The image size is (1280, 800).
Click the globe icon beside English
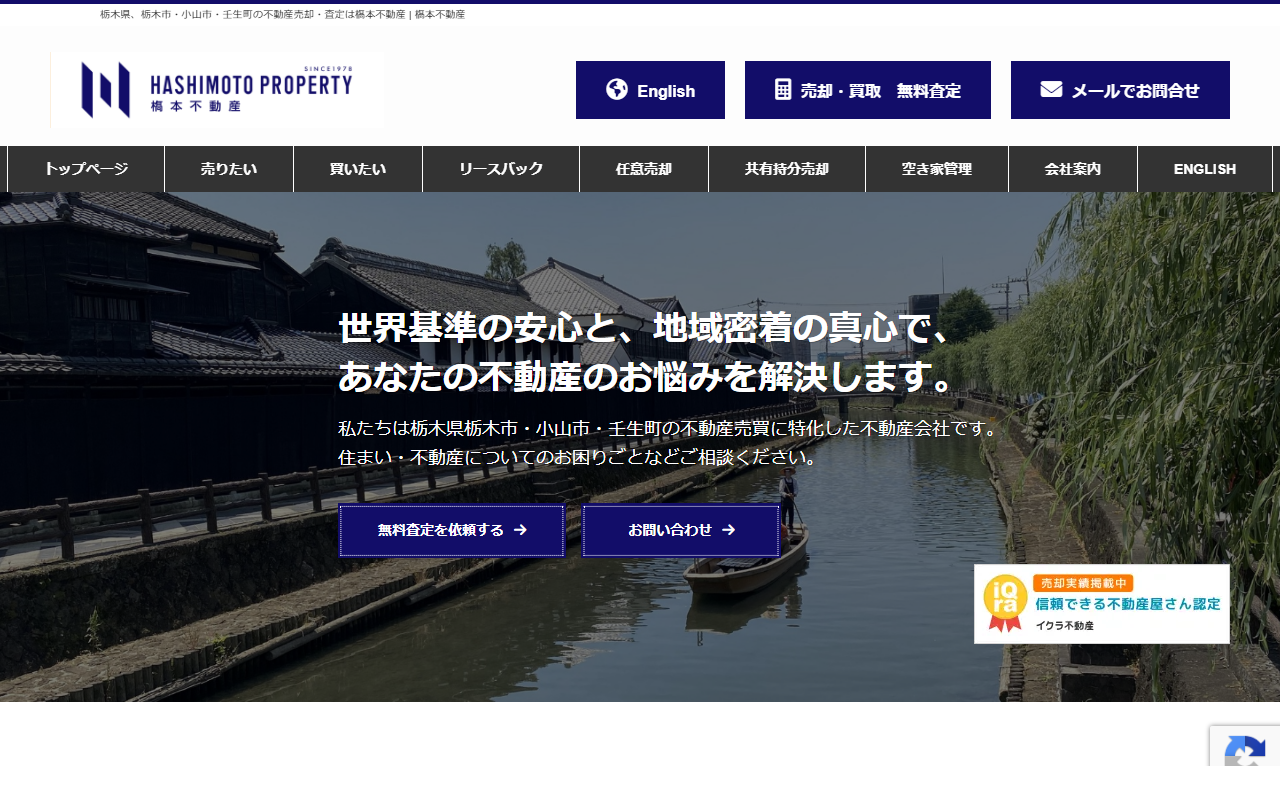(x=617, y=90)
